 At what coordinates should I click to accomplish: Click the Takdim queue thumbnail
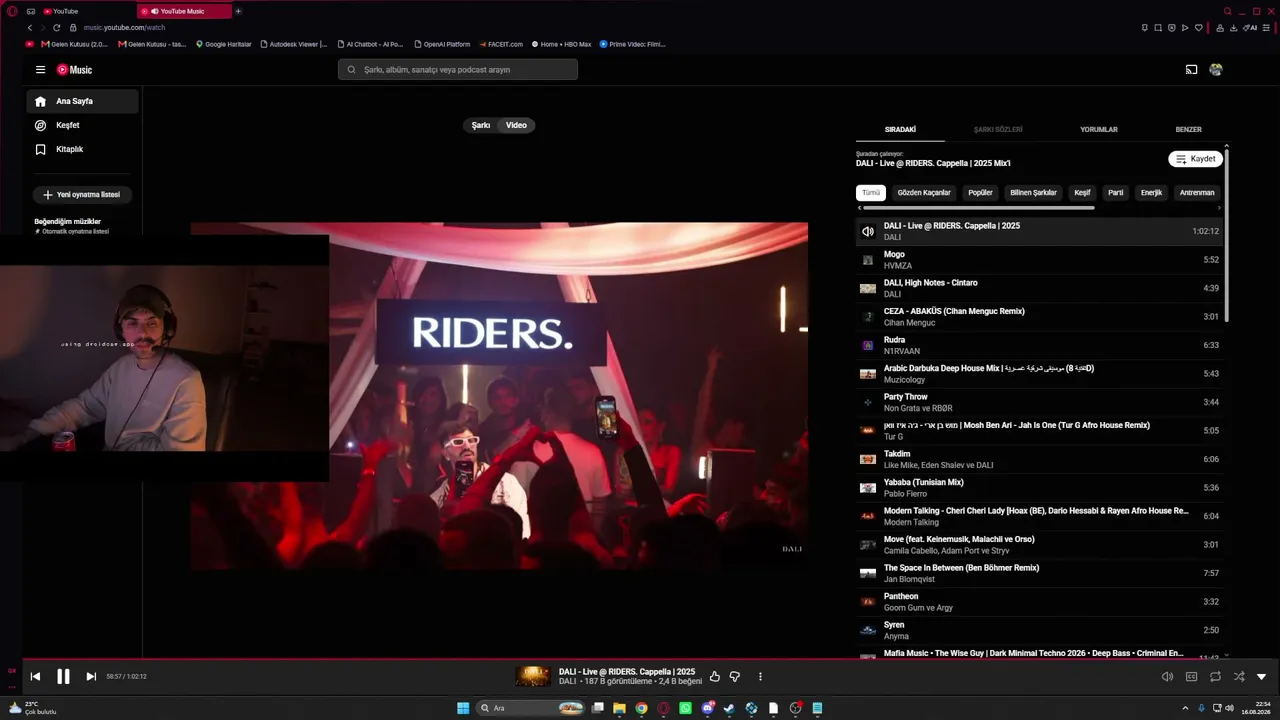click(868, 459)
